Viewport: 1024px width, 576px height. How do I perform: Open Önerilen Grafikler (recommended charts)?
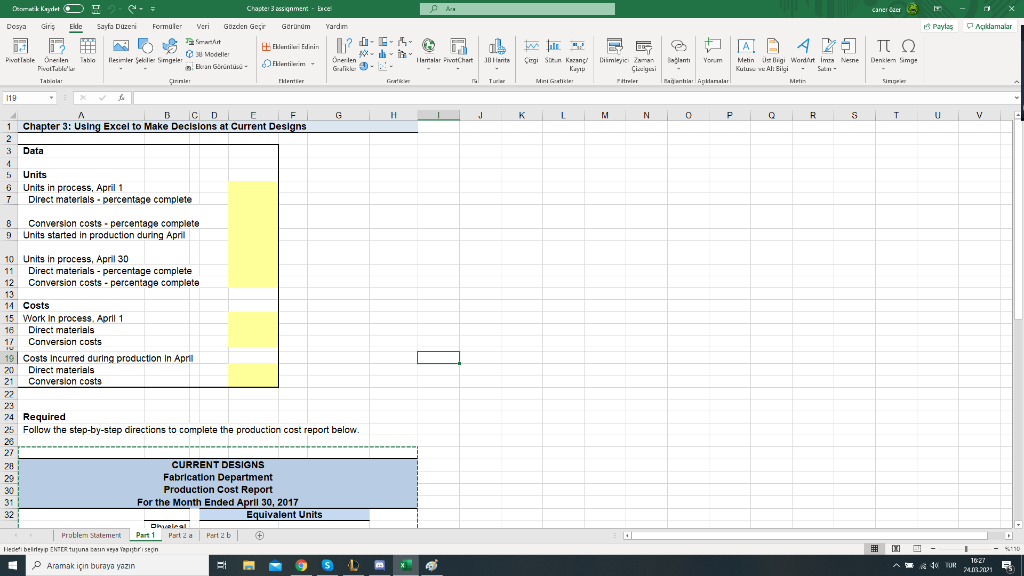click(x=344, y=54)
